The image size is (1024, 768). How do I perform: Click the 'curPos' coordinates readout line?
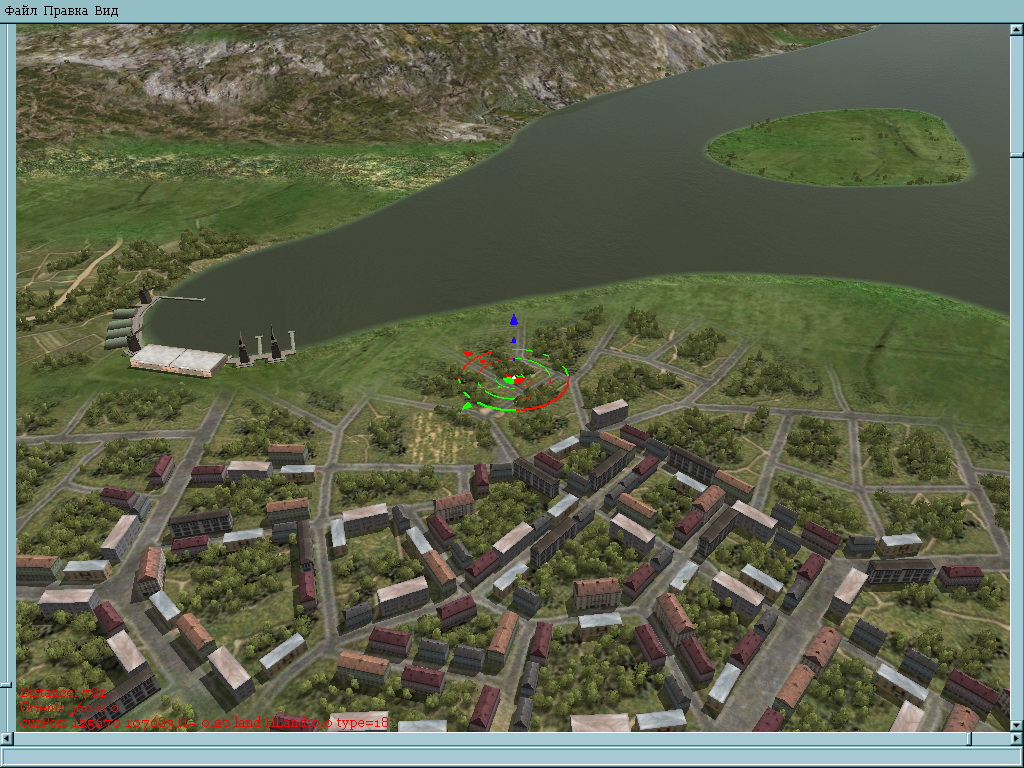tap(204, 722)
